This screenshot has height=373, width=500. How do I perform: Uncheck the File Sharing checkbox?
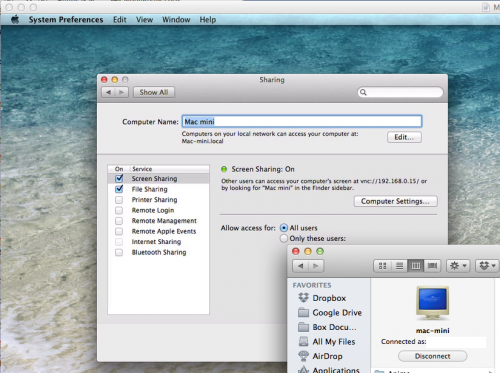point(119,189)
